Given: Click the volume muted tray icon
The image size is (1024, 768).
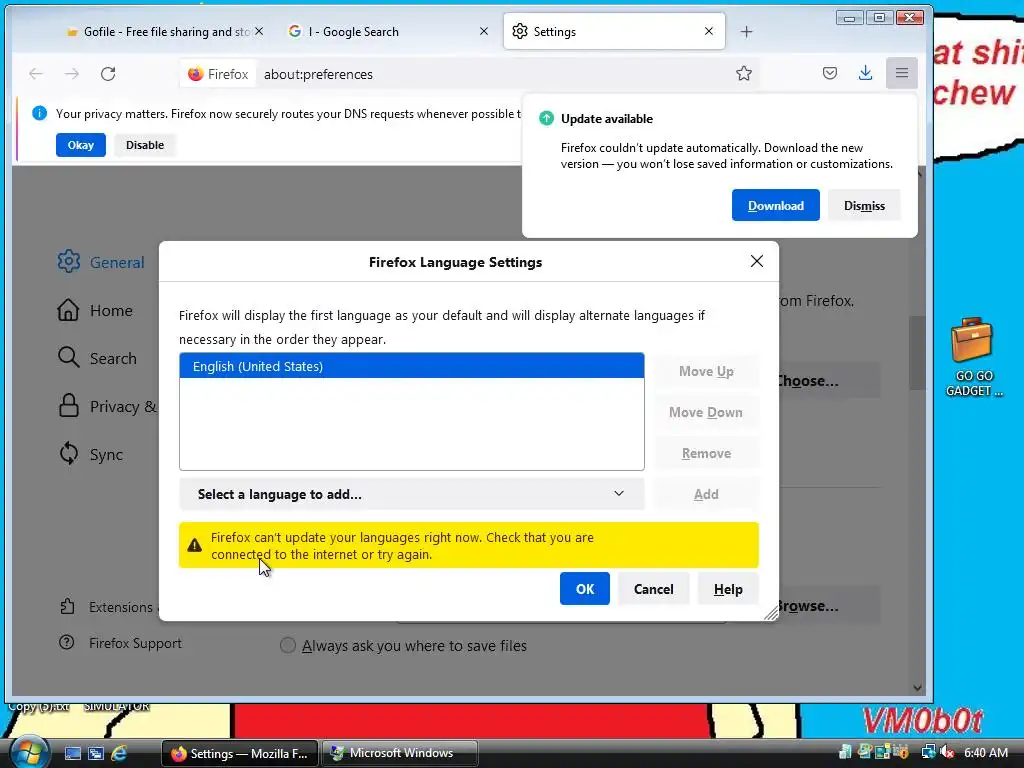Looking at the screenshot, I should click(x=947, y=752).
